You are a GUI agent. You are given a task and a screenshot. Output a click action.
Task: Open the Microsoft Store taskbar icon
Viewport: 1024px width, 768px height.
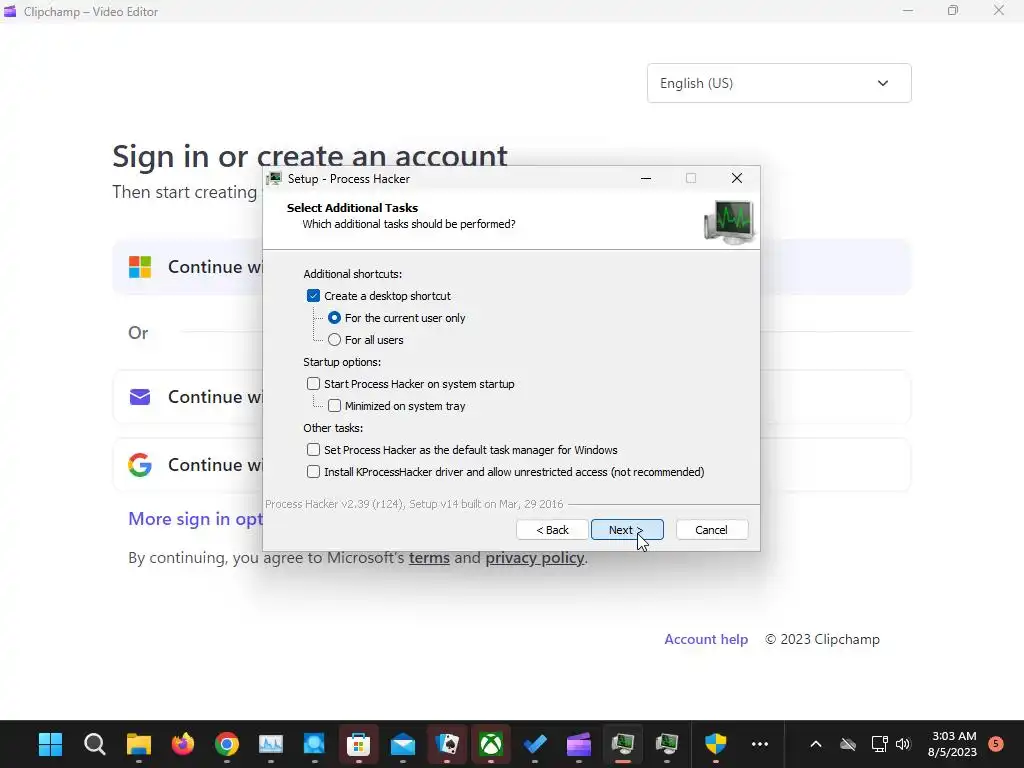(x=359, y=744)
